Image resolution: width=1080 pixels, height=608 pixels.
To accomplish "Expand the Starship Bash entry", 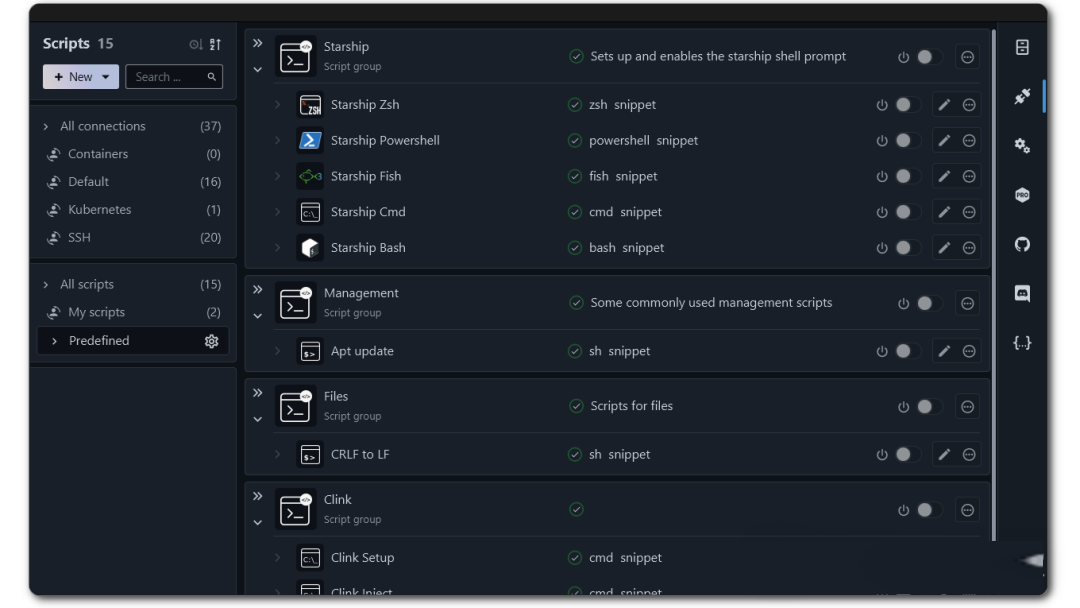I will point(278,248).
